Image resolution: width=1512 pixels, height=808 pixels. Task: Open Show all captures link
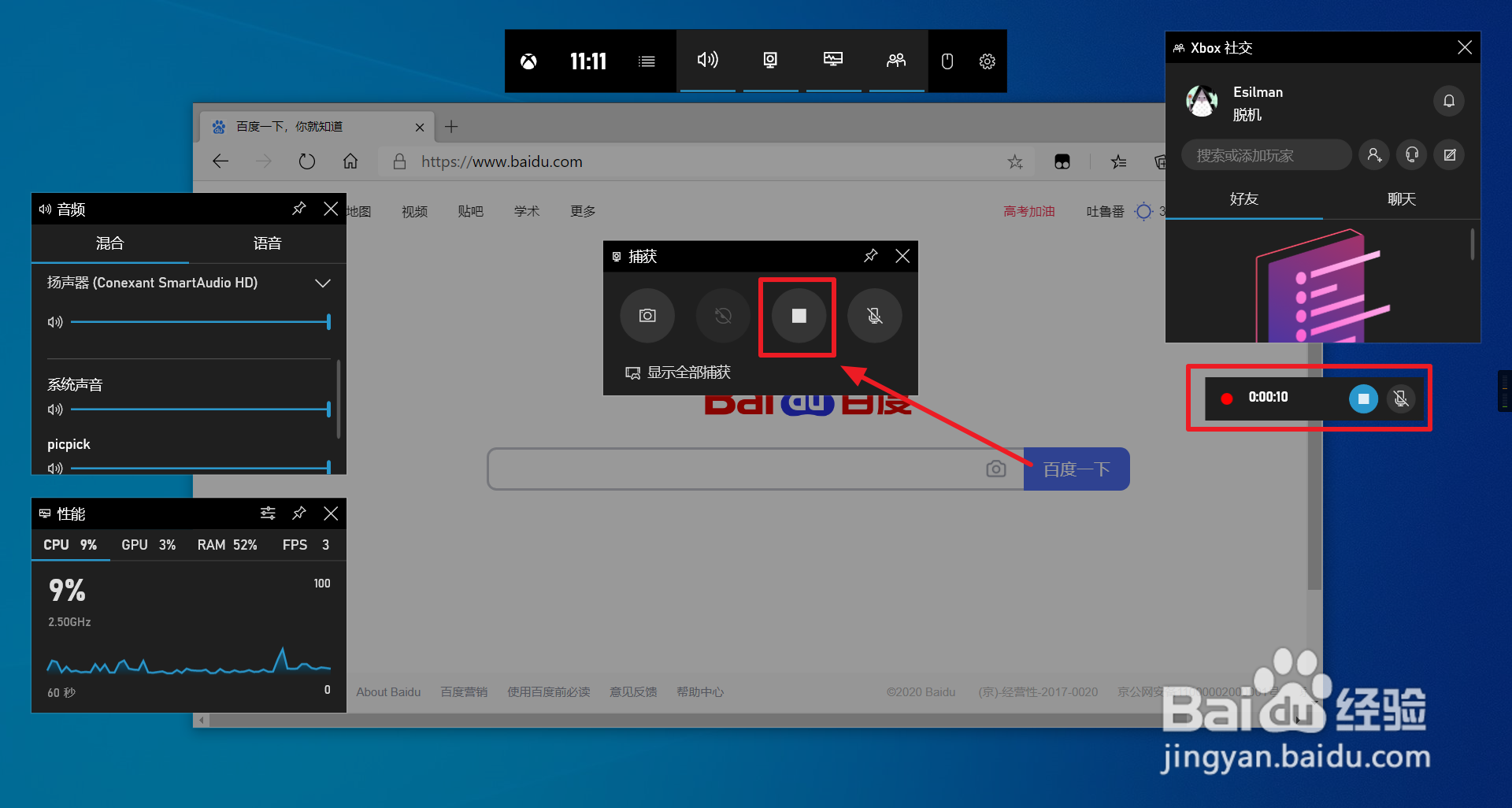[x=678, y=372]
